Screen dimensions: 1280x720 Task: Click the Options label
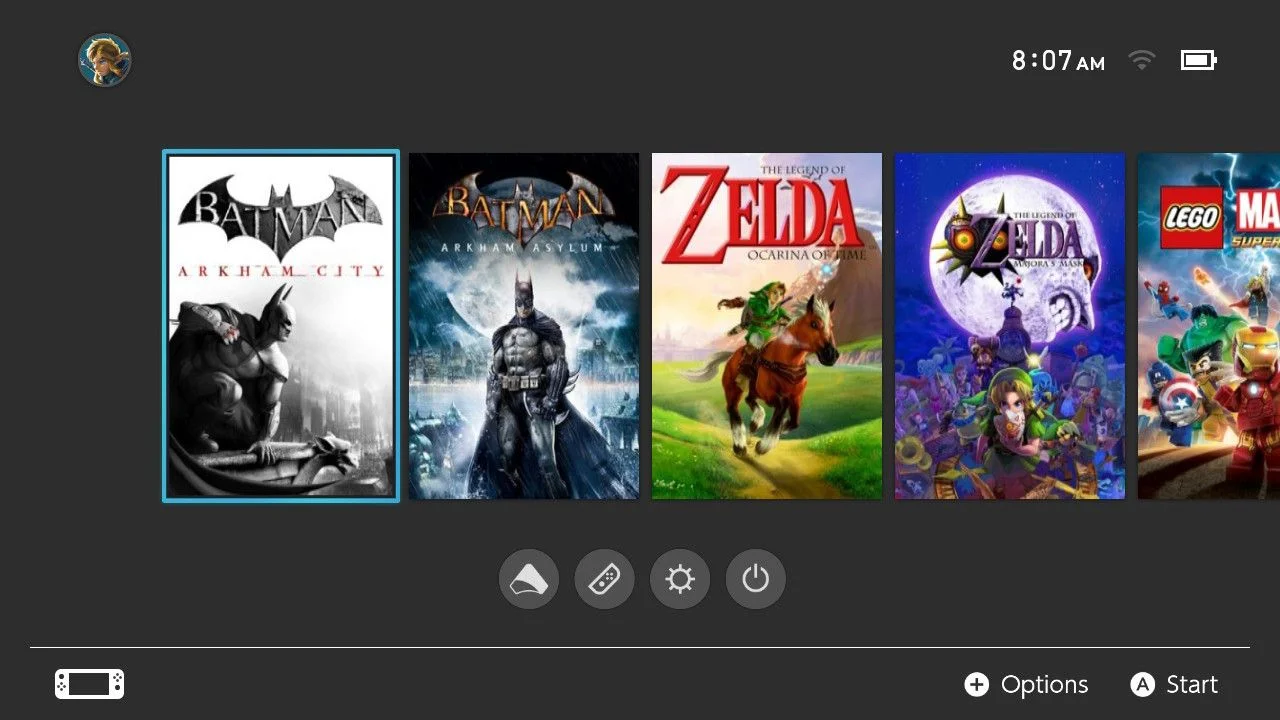pos(1044,685)
